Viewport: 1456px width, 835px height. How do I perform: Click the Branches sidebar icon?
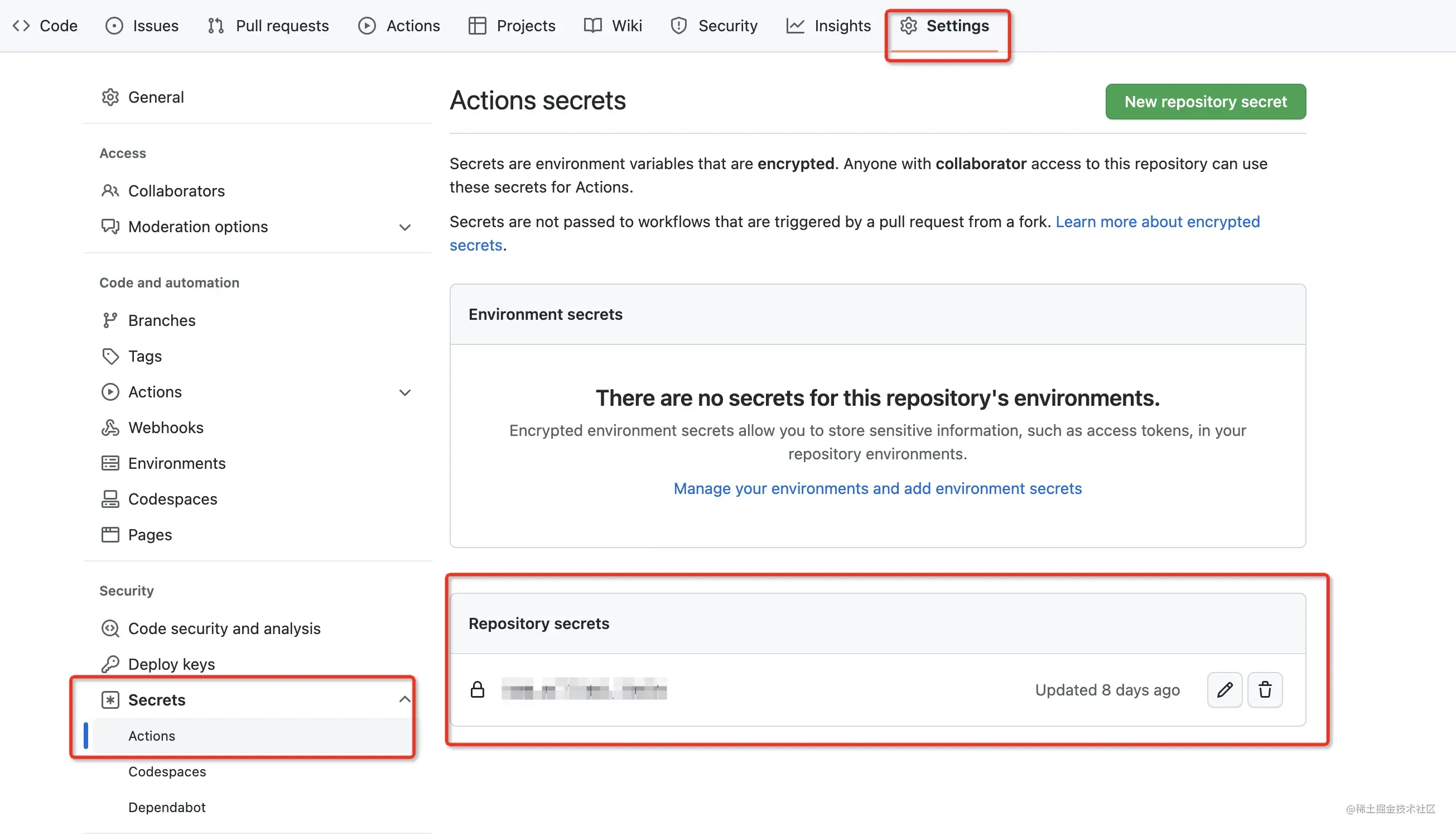[110, 320]
